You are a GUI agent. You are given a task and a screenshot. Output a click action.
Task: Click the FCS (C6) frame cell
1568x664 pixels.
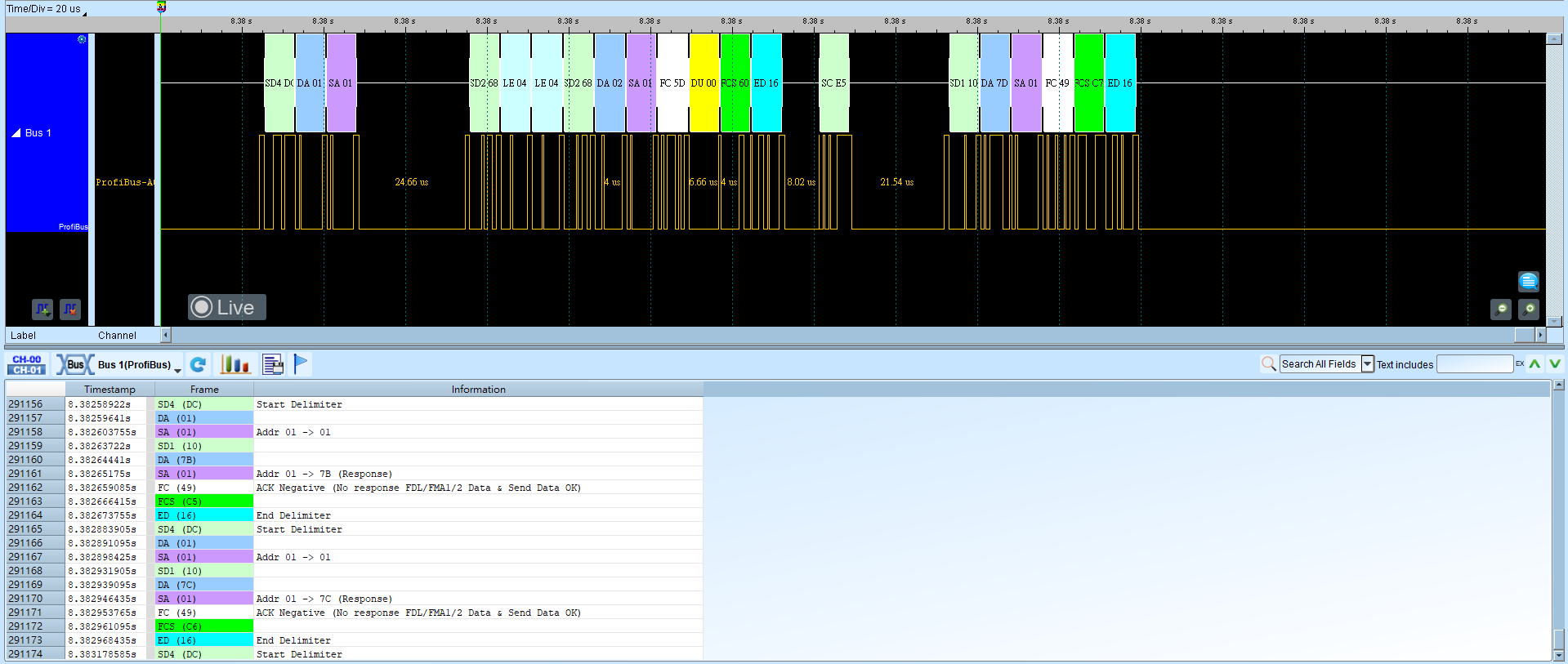point(204,626)
